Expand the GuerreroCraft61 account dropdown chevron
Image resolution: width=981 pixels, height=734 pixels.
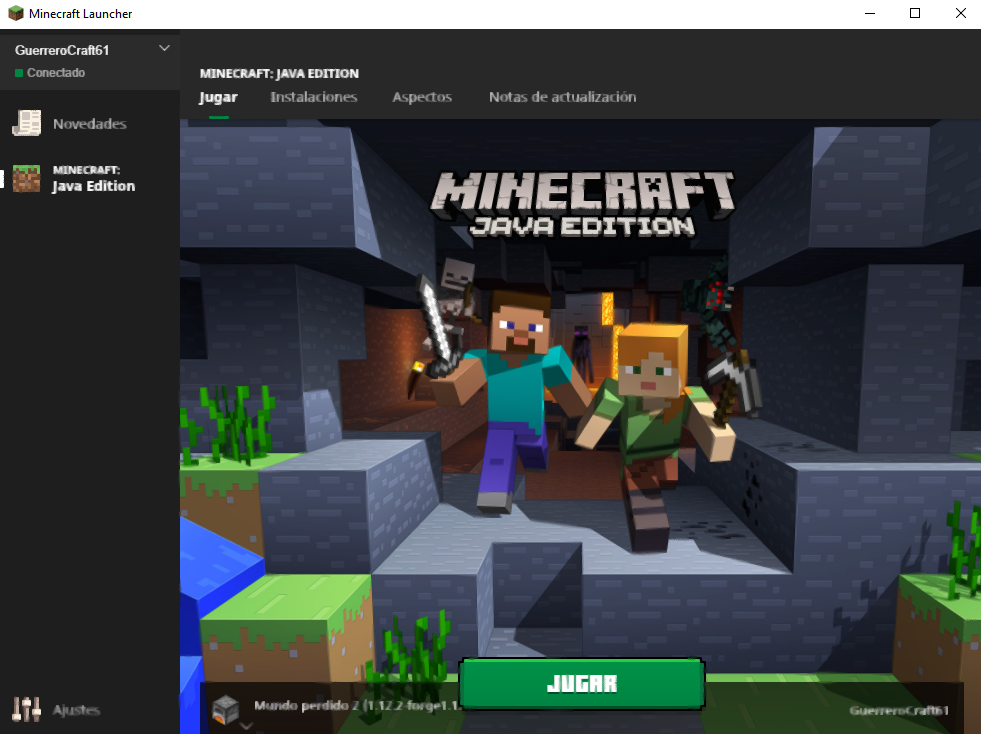(x=165, y=49)
